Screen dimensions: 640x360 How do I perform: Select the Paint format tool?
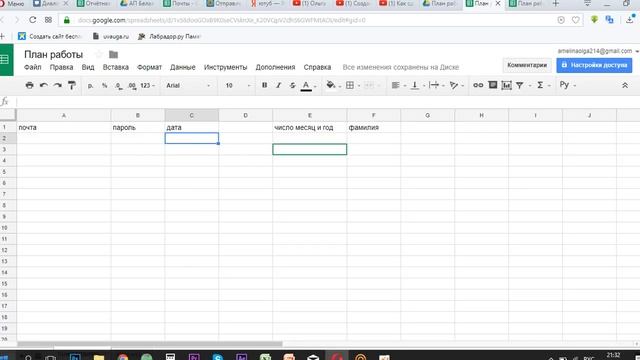click(72, 85)
